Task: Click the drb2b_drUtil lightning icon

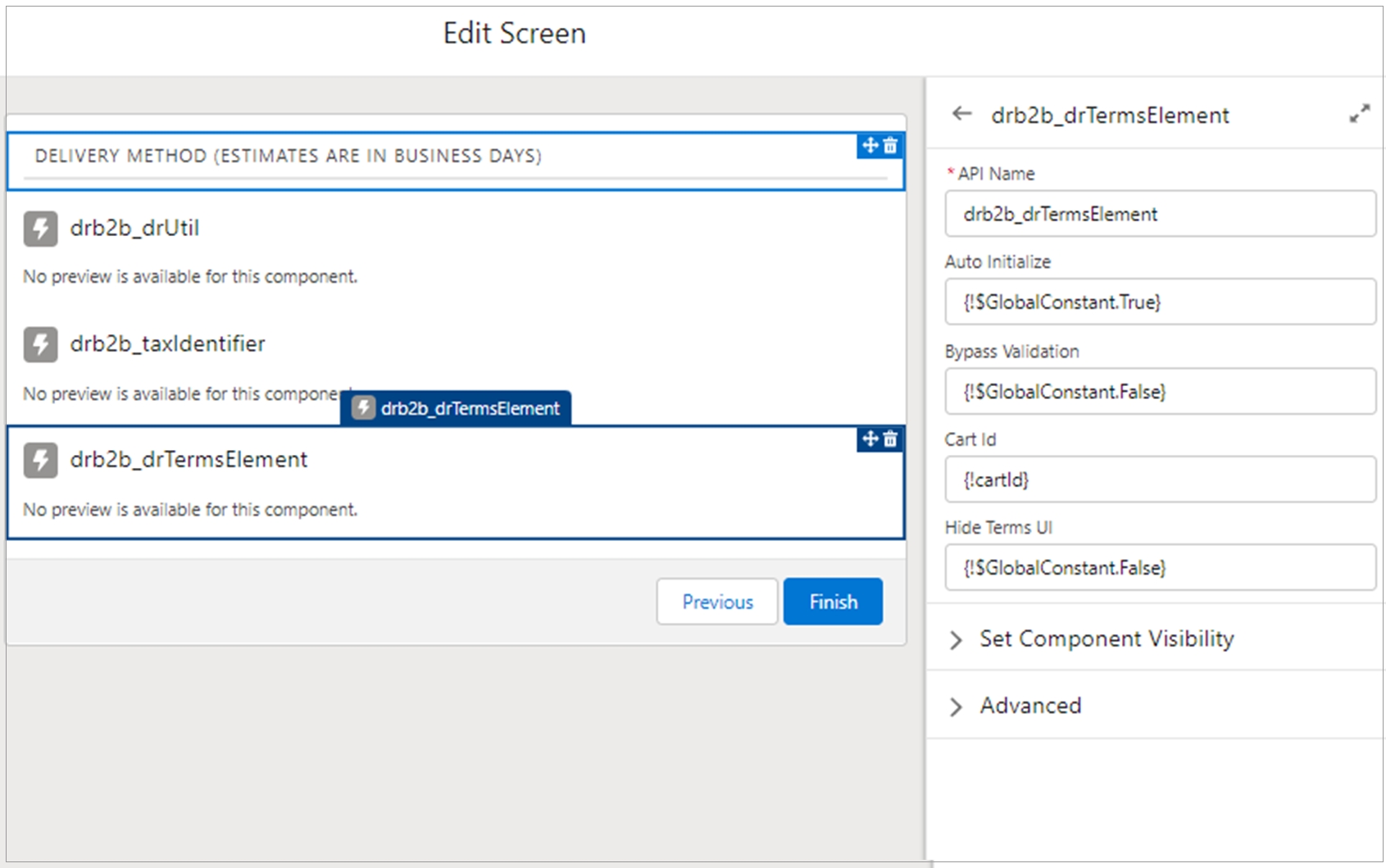Action: (40, 229)
